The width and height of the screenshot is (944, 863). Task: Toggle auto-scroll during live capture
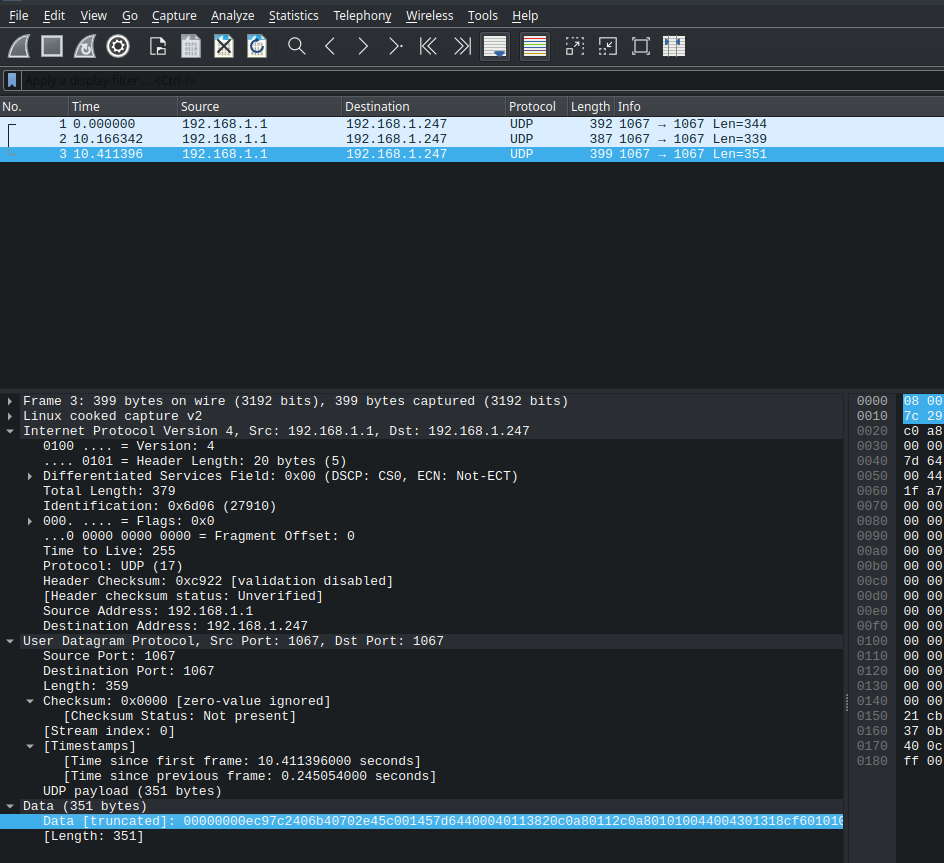495,46
